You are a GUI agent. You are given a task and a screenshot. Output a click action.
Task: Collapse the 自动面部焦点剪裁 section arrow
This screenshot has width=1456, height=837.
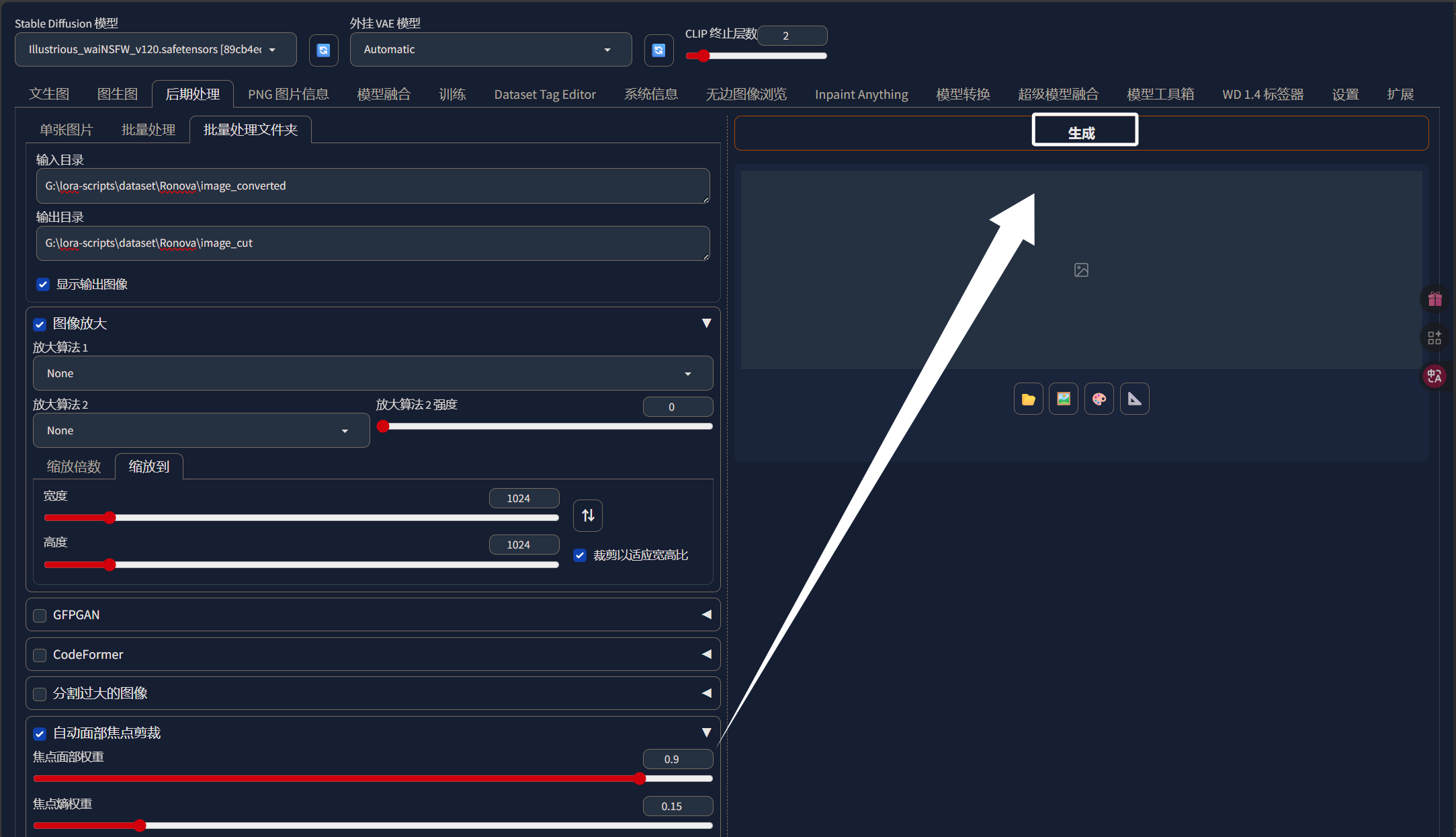pos(706,732)
